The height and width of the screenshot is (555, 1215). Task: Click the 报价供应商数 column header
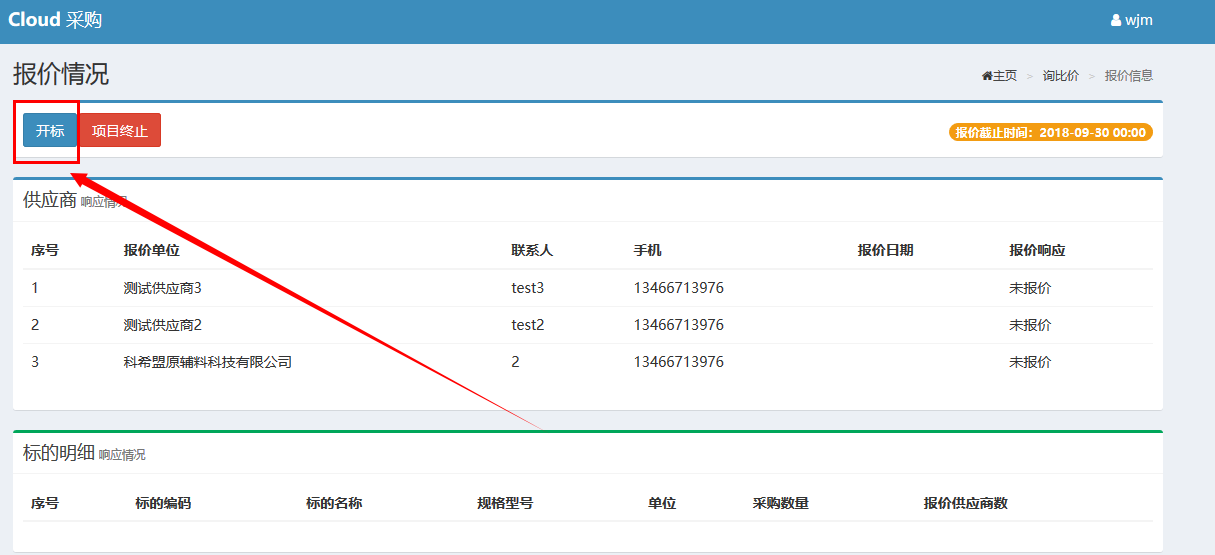coord(965,503)
